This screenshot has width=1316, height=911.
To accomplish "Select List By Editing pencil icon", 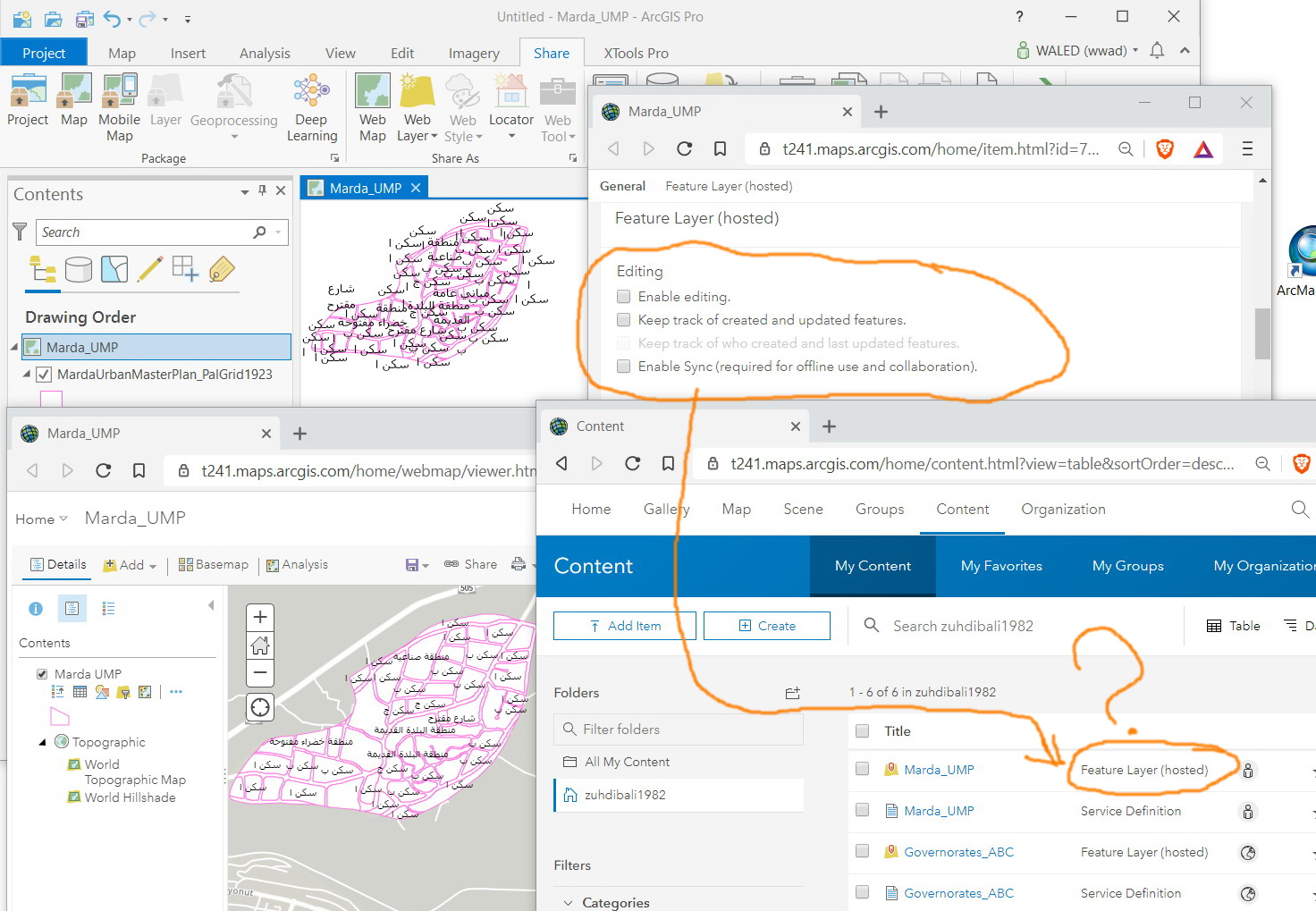I will pyautogui.click(x=150, y=269).
